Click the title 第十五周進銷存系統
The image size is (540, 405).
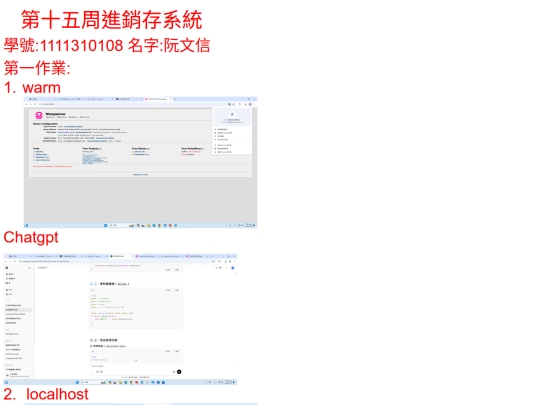(x=111, y=20)
